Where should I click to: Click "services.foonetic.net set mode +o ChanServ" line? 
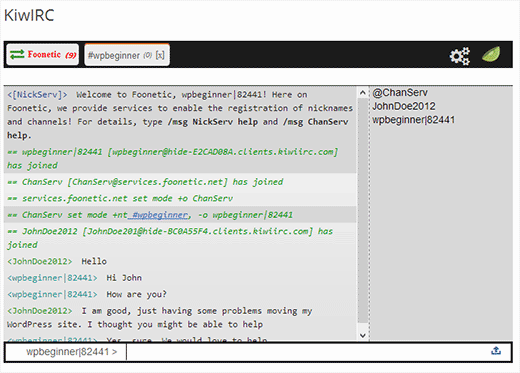(180, 198)
